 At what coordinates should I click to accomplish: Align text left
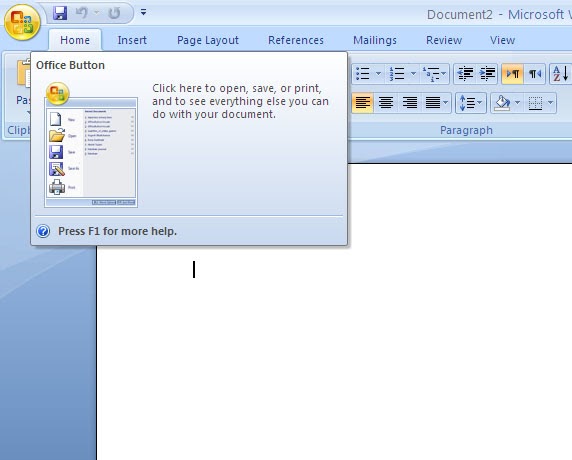tap(363, 103)
